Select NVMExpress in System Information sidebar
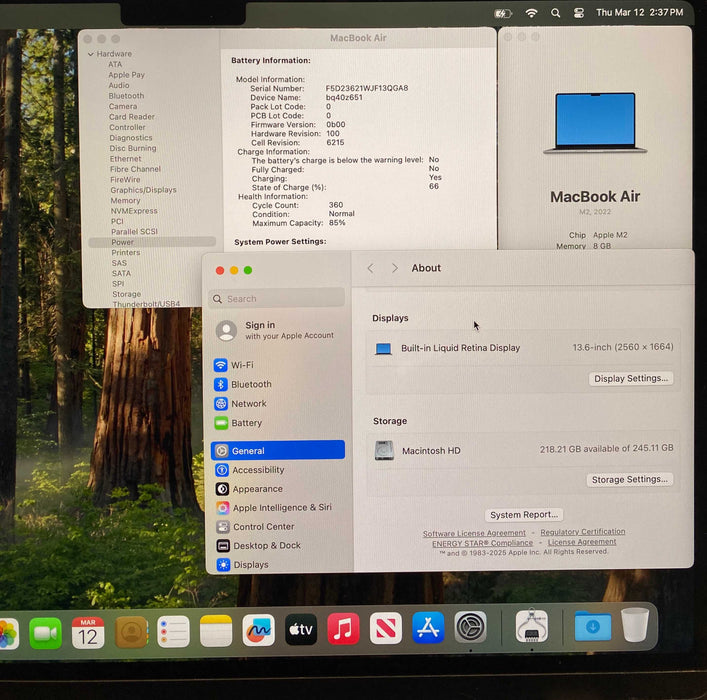707x700 pixels. tap(134, 211)
